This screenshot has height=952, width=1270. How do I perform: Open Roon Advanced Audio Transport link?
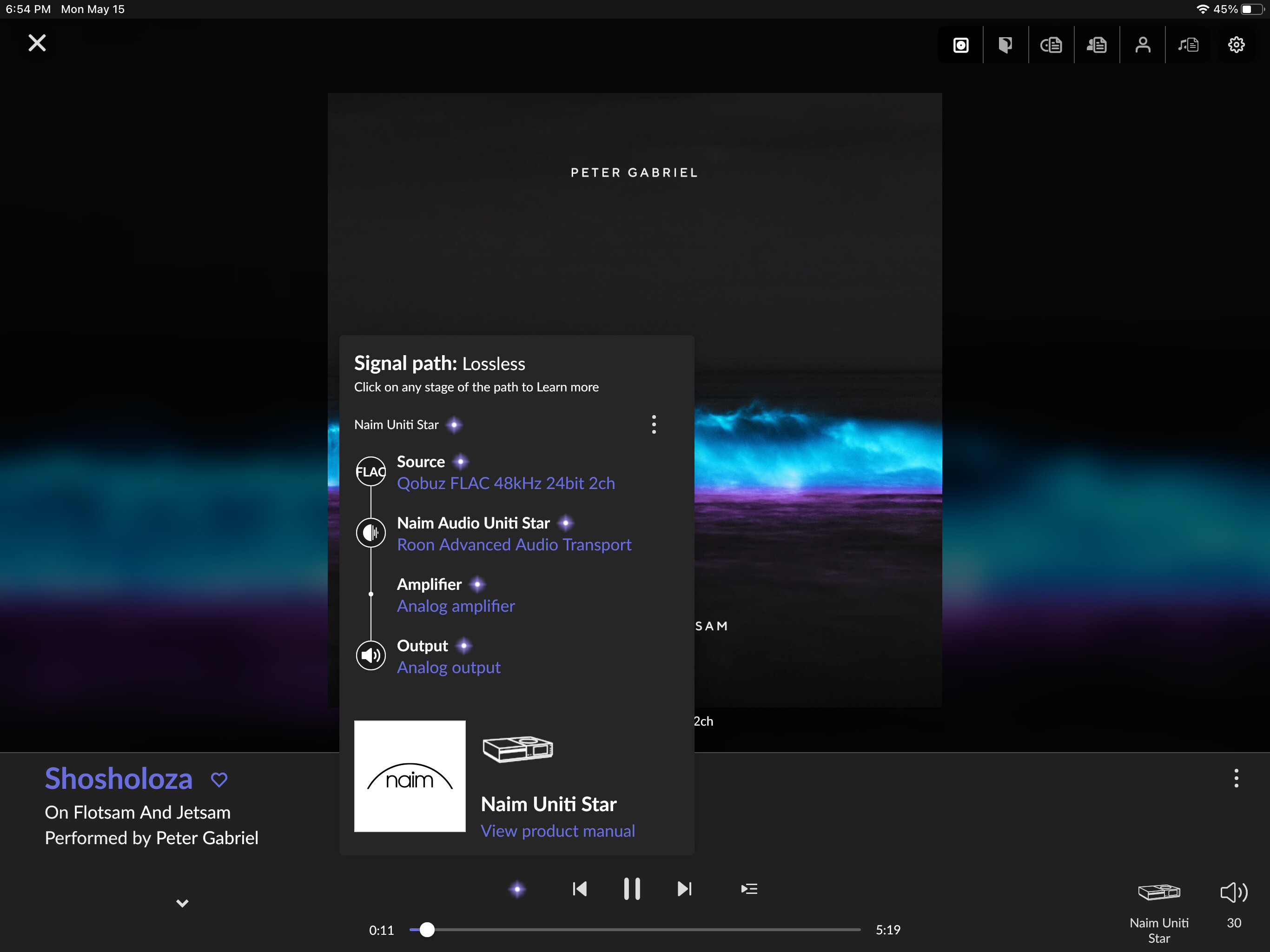tap(514, 545)
